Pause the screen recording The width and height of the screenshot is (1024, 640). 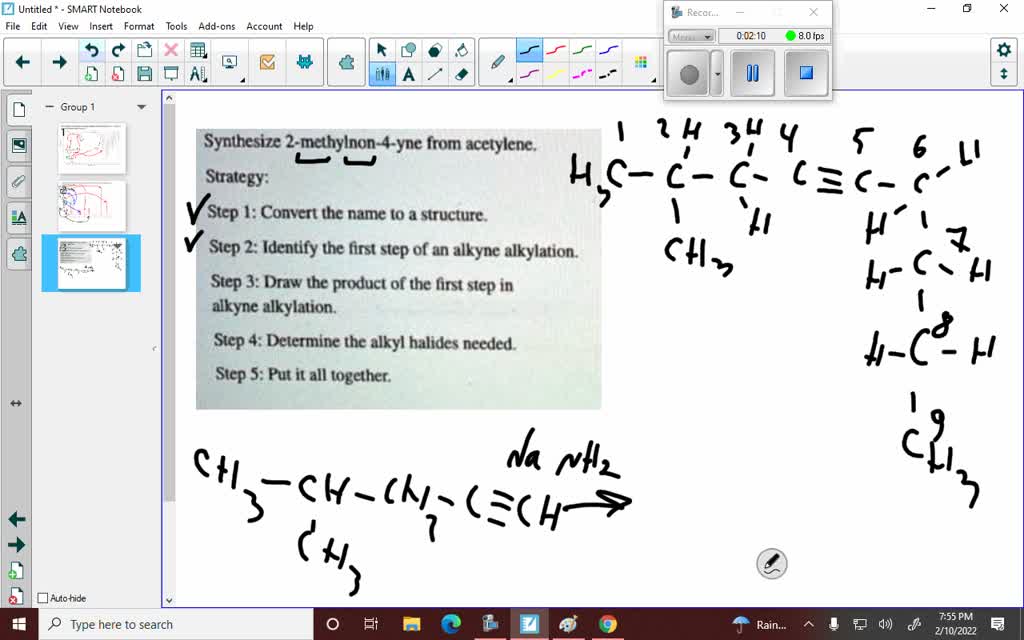753,72
